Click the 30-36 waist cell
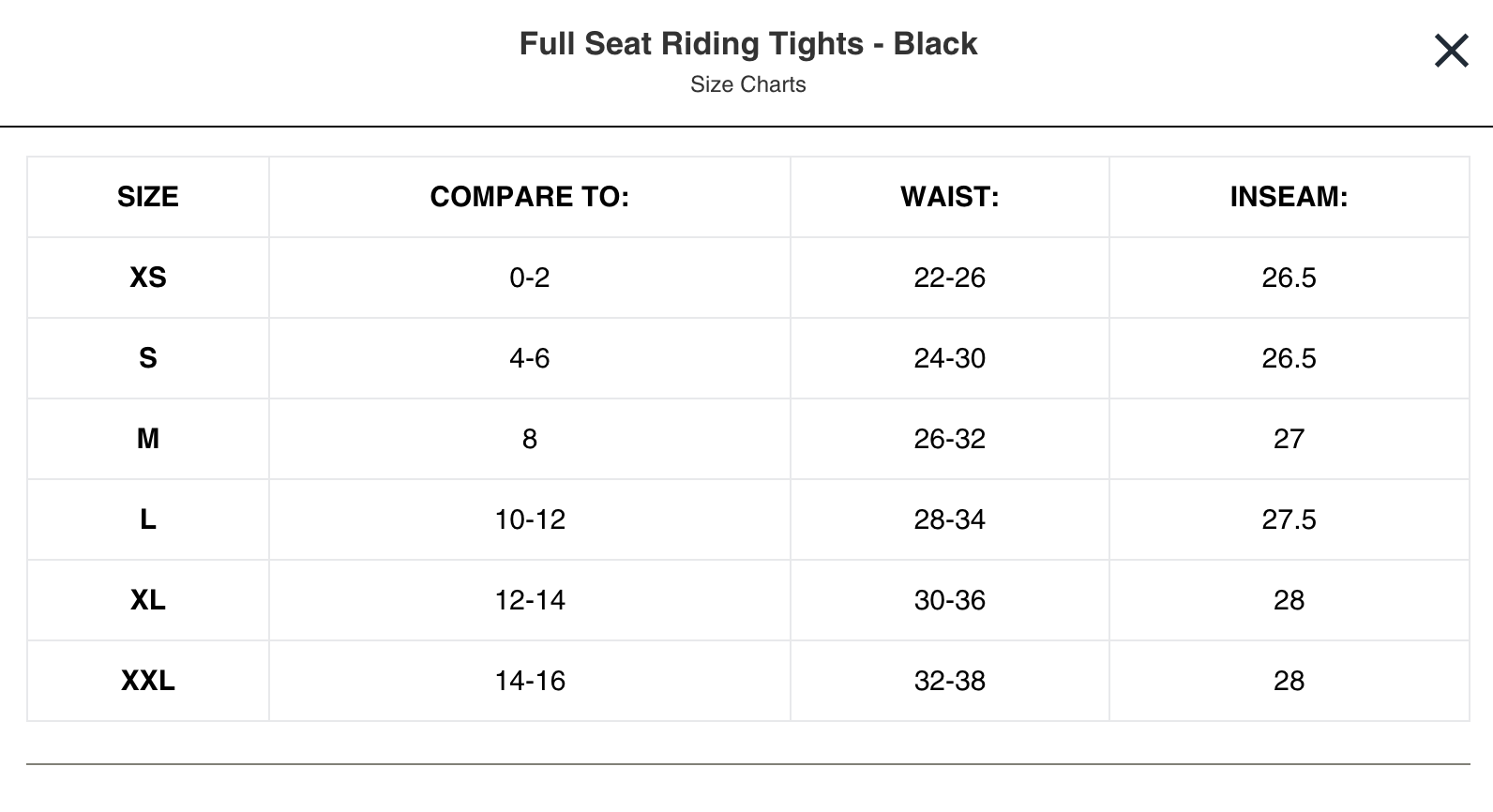This screenshot has height=812, width=1493. pos(949,600)
